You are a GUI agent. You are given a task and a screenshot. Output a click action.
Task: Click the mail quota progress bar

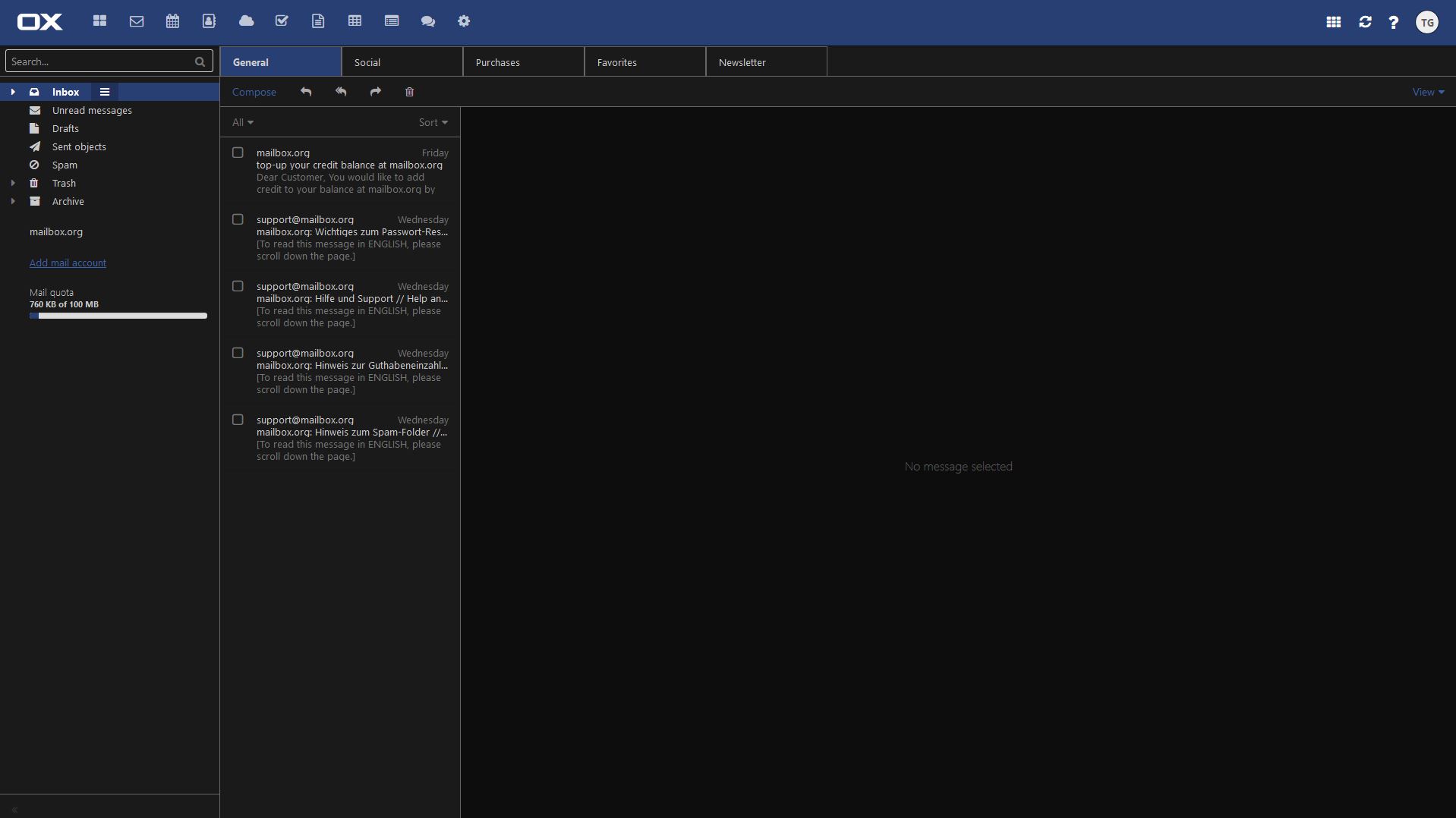118,316
